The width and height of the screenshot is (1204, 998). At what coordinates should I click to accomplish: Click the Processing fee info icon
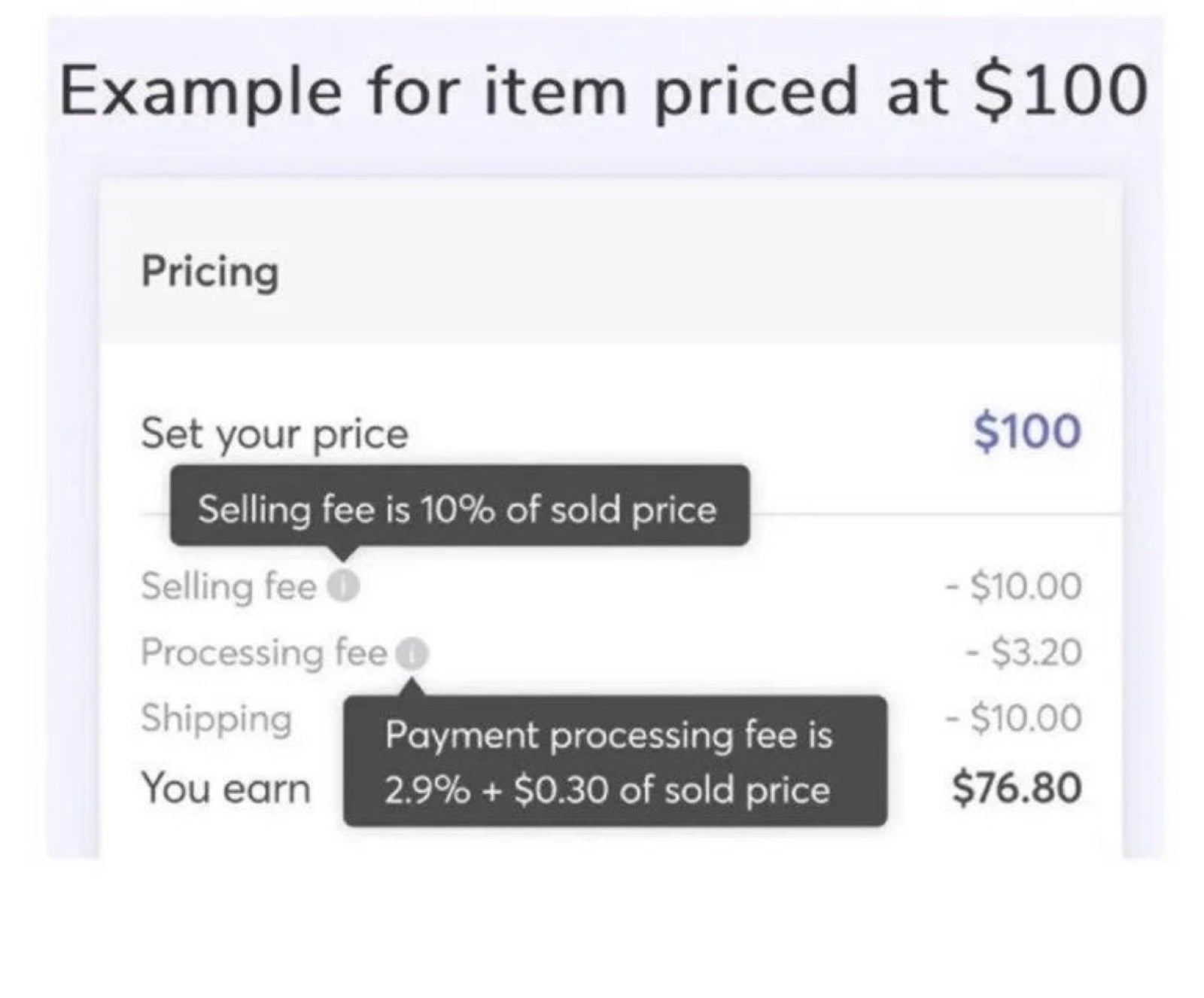coord(412,653)
